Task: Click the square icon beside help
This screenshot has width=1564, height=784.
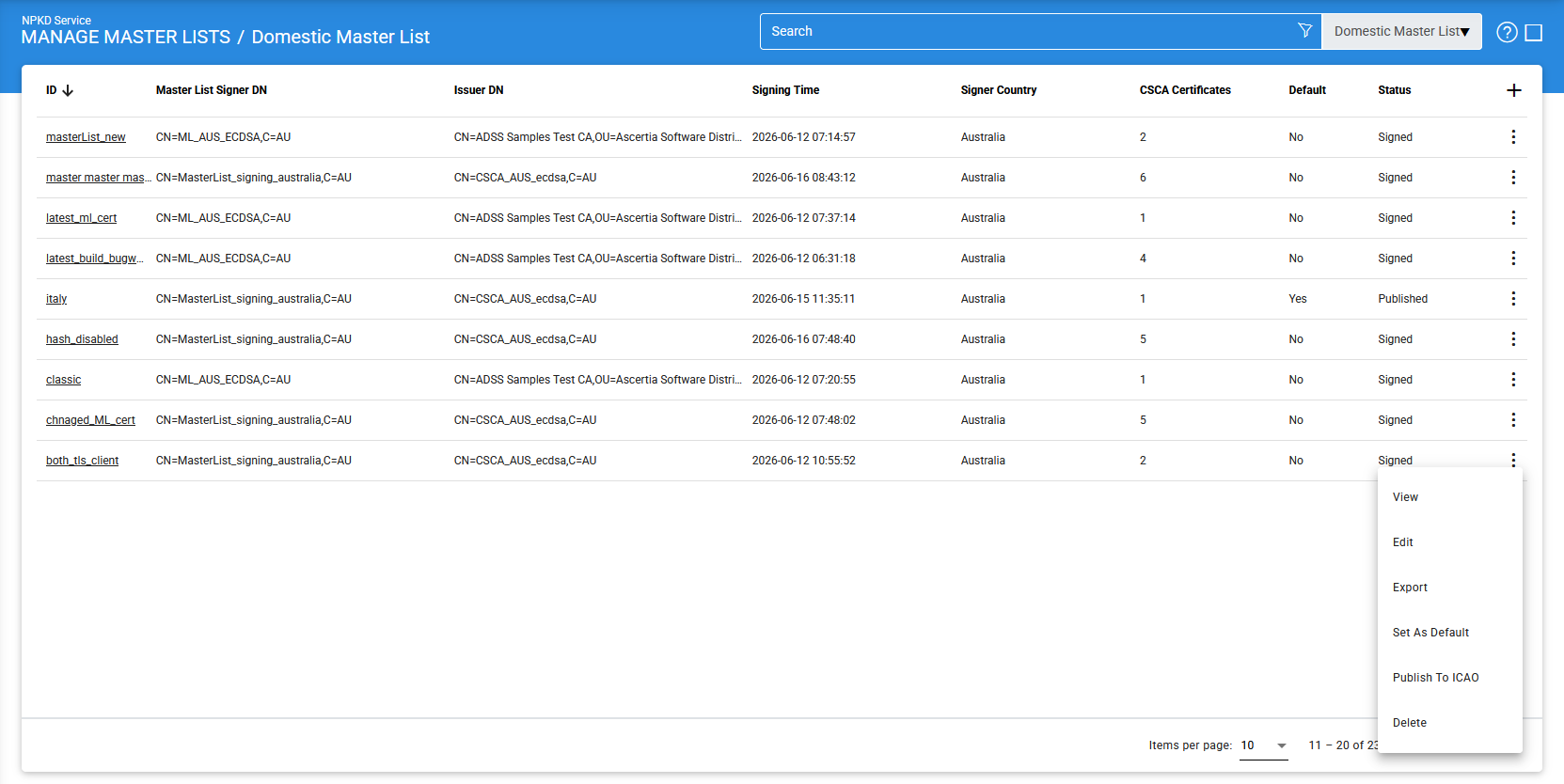Action: pyautogui.click(x=1534, y=33)
